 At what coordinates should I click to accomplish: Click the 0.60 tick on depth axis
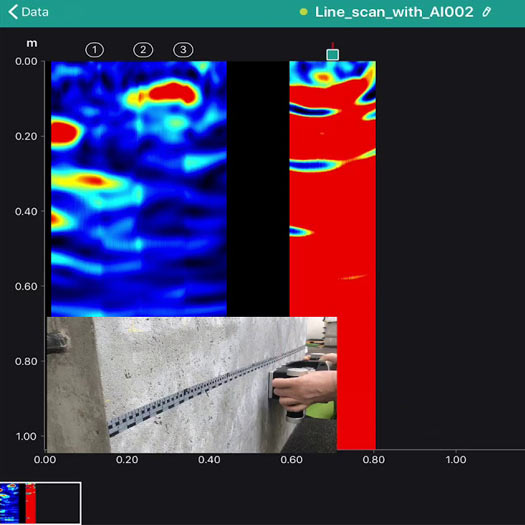[x=26, y=286]
